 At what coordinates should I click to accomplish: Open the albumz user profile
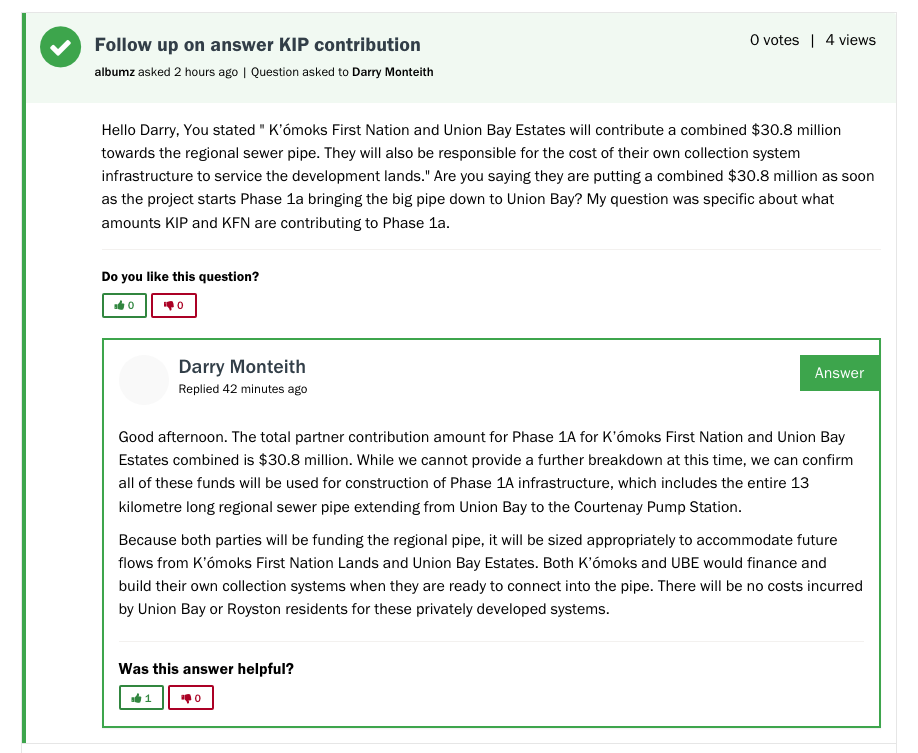(x=115, y=72)
